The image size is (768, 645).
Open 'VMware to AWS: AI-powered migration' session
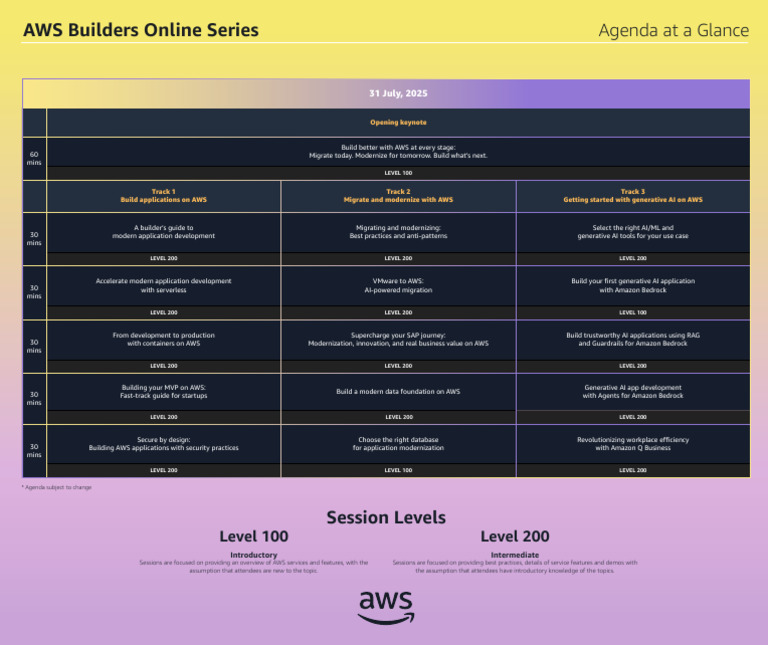click(x=398, y=286)
